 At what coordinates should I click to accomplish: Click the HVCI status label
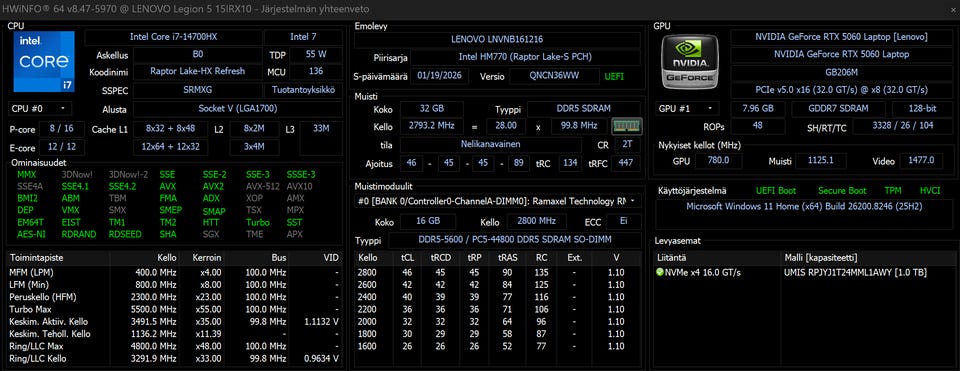(x=929, y=191)
